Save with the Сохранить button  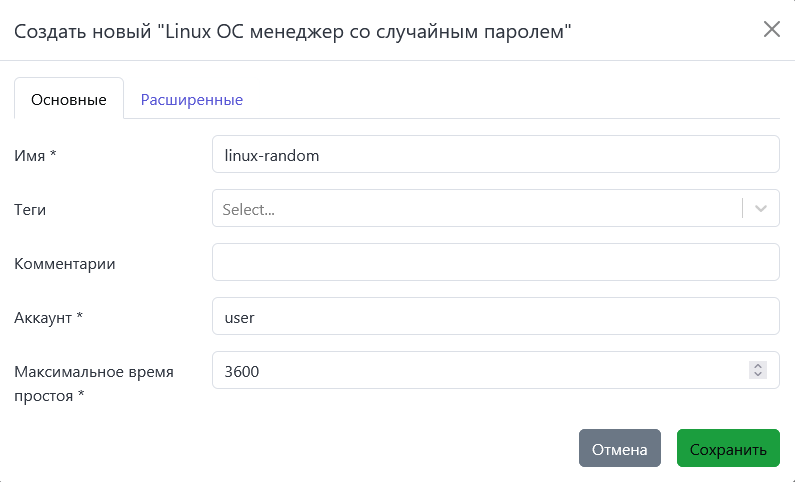tap(728, 449)
